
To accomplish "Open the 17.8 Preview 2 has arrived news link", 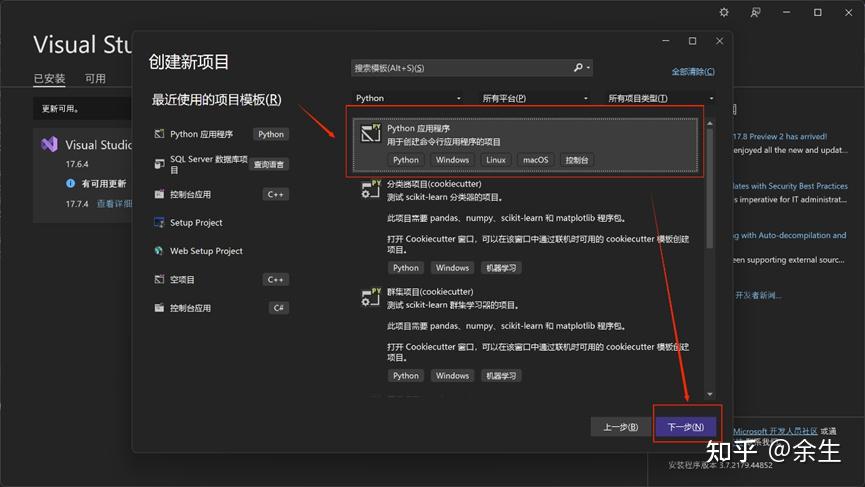I will 780,136.
